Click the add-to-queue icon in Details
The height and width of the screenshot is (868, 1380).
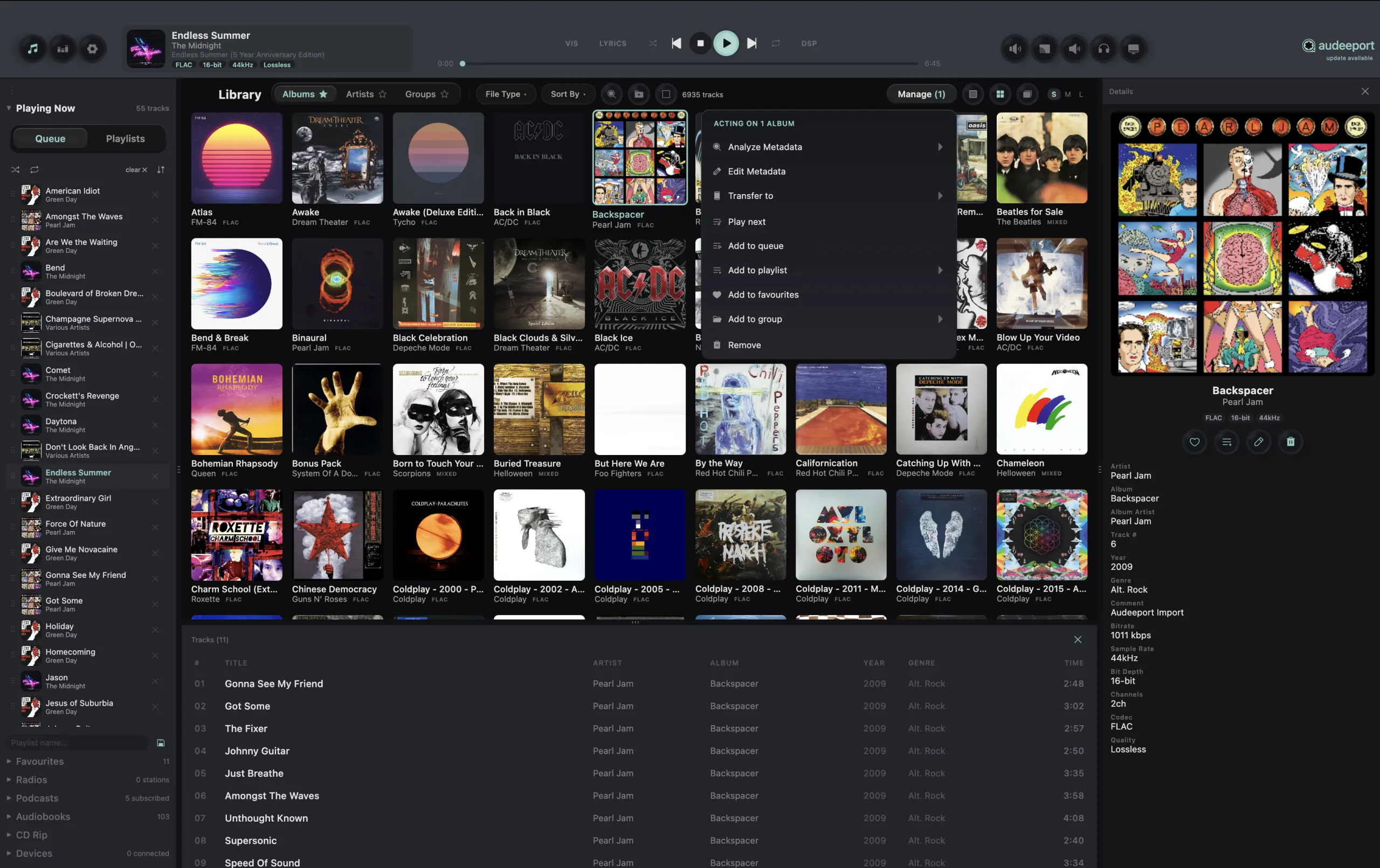pyautogui.click(x=1226, y=442)
